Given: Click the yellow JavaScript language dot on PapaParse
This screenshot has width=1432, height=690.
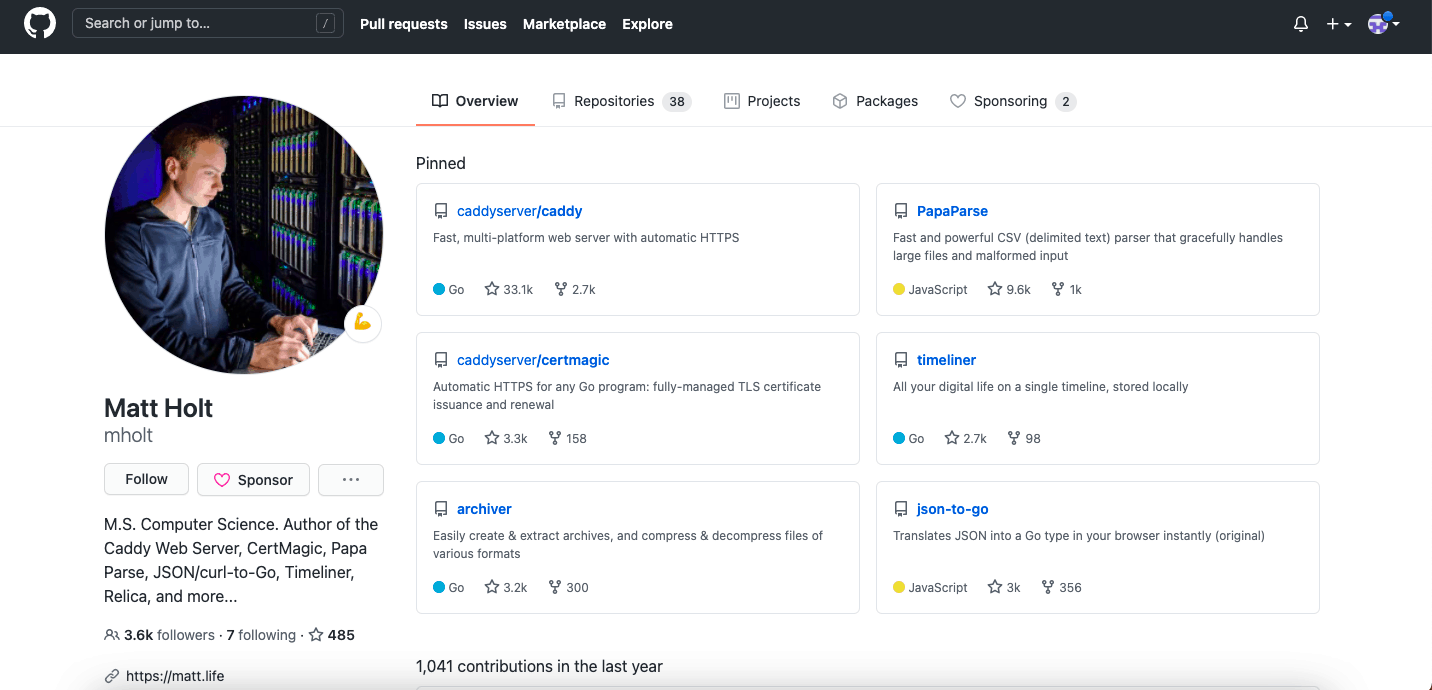Looking at the screenshot, I should point(898,289).
